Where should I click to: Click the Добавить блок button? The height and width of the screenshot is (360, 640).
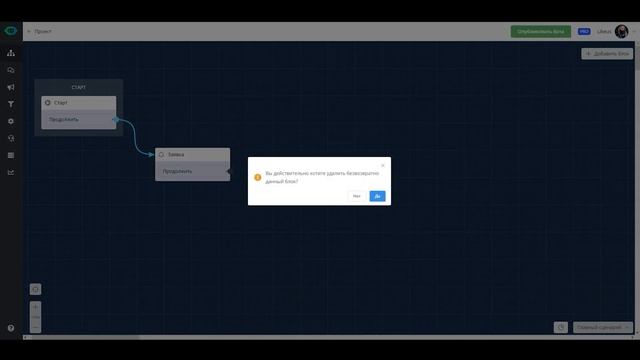click(x=607, y=53)
